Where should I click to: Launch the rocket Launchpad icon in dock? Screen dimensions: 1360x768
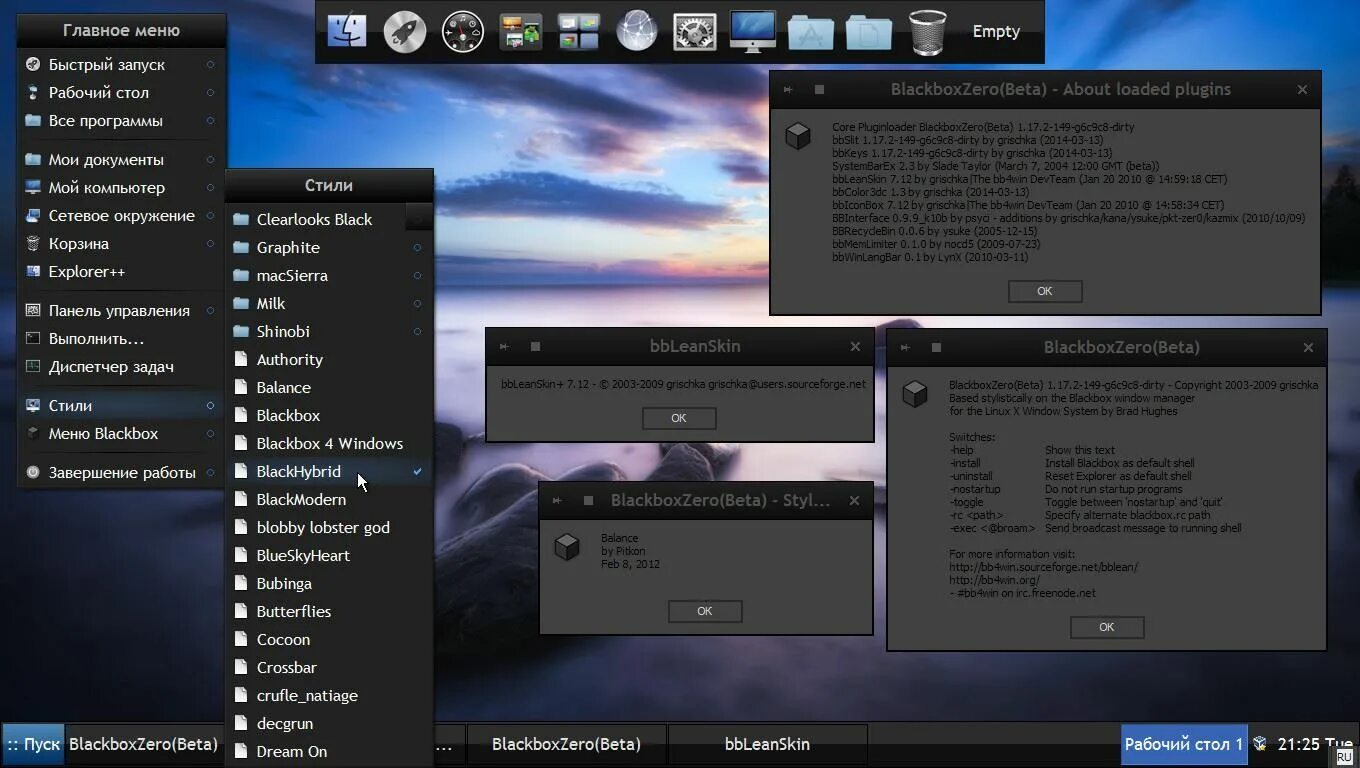tap(405, 31)
